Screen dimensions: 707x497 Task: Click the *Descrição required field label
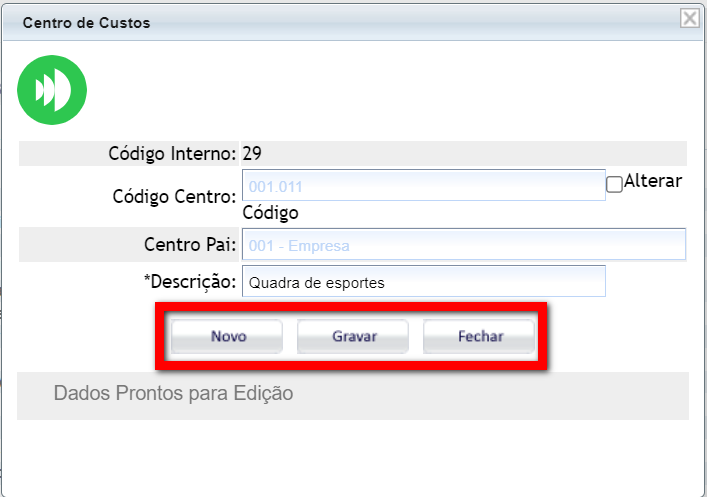190,281
